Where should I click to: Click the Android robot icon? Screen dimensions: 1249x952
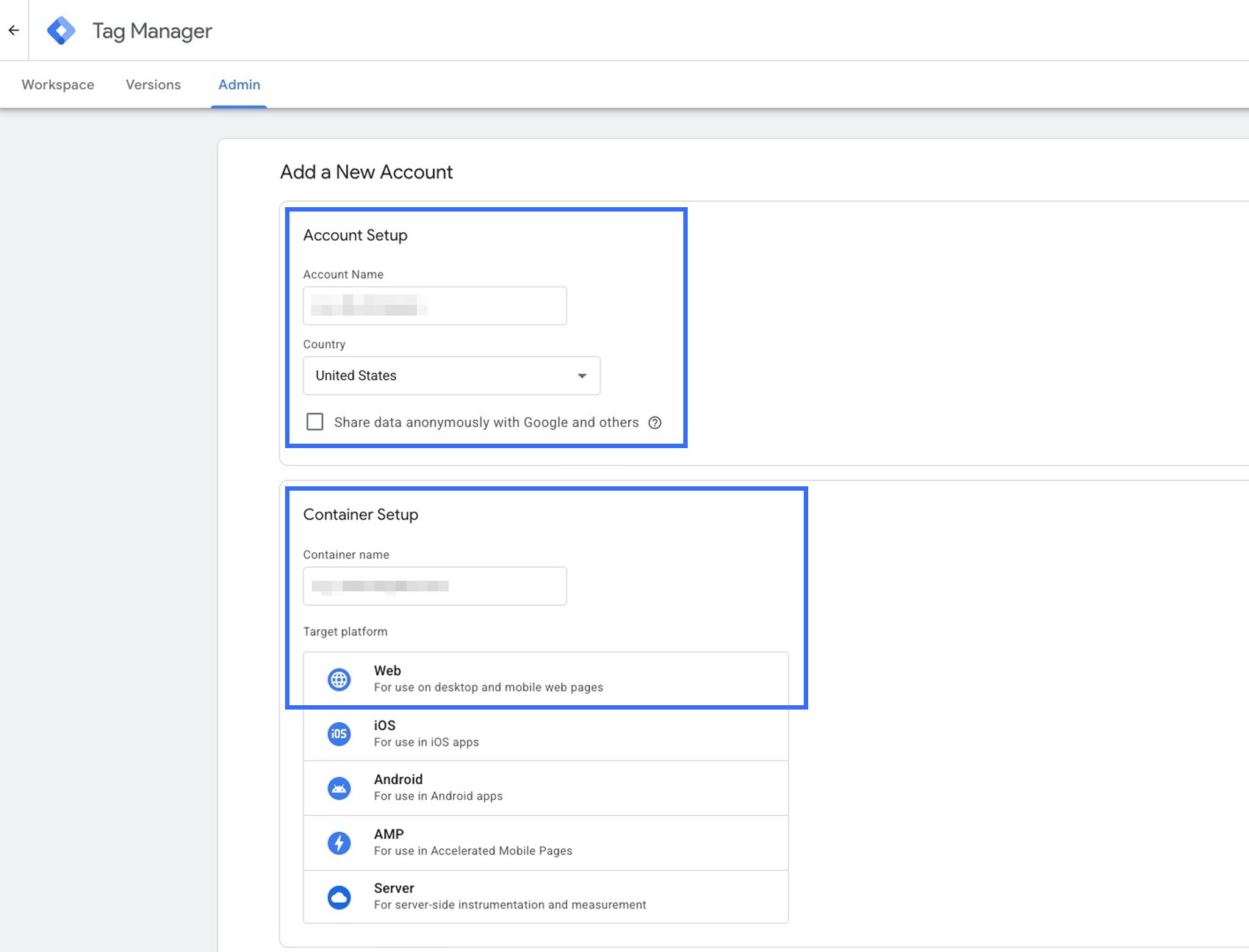click(x=339, y=788)
